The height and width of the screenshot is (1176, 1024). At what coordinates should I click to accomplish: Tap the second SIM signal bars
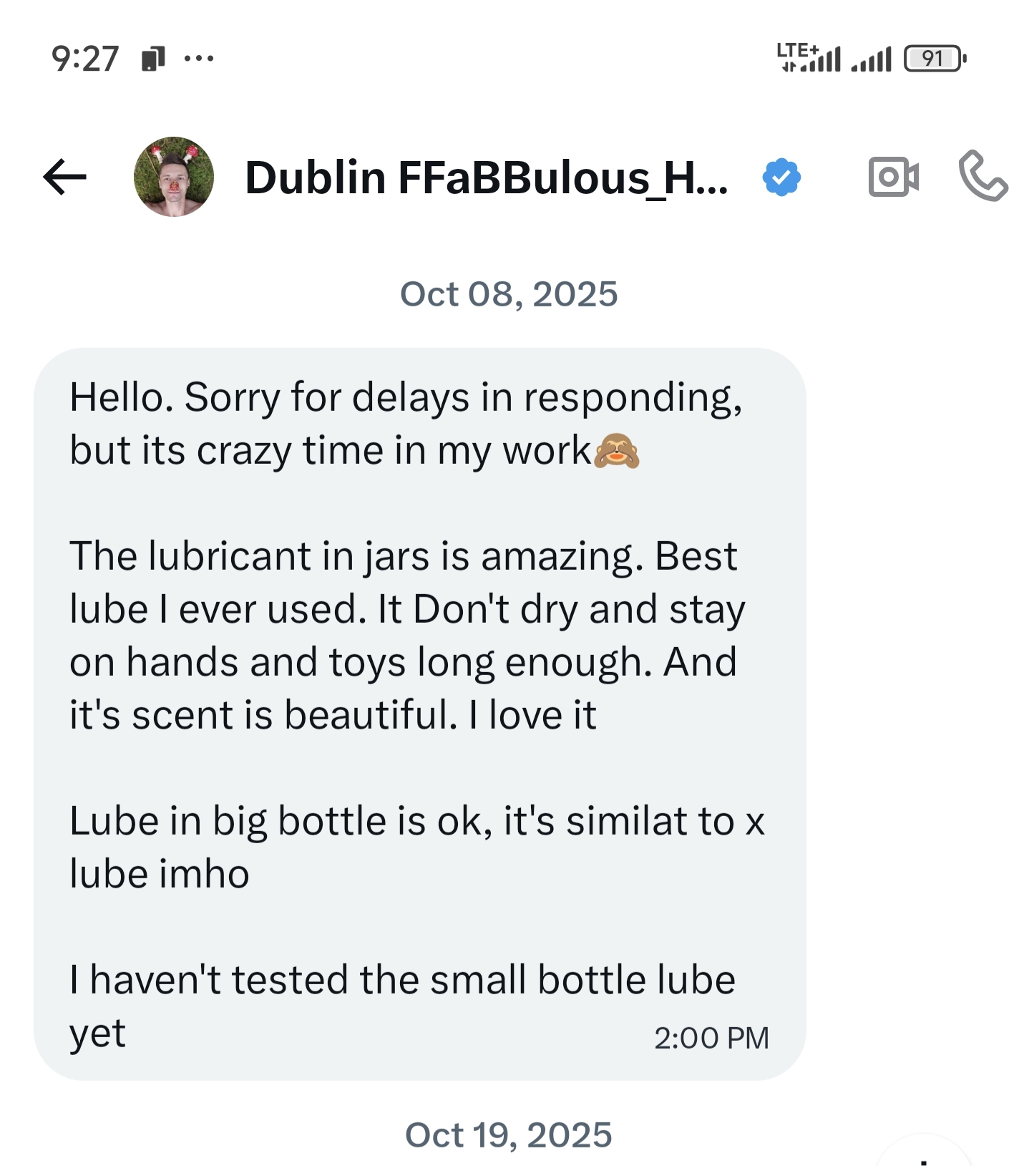pyautogui.click(x=872, y=60)
